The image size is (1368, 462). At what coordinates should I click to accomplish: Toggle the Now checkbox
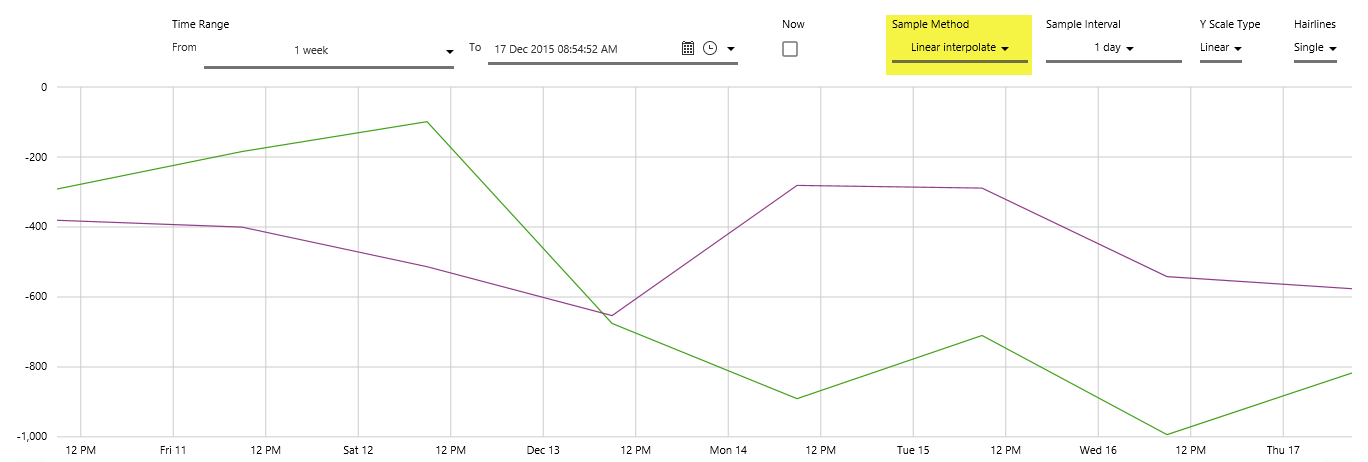790,49
